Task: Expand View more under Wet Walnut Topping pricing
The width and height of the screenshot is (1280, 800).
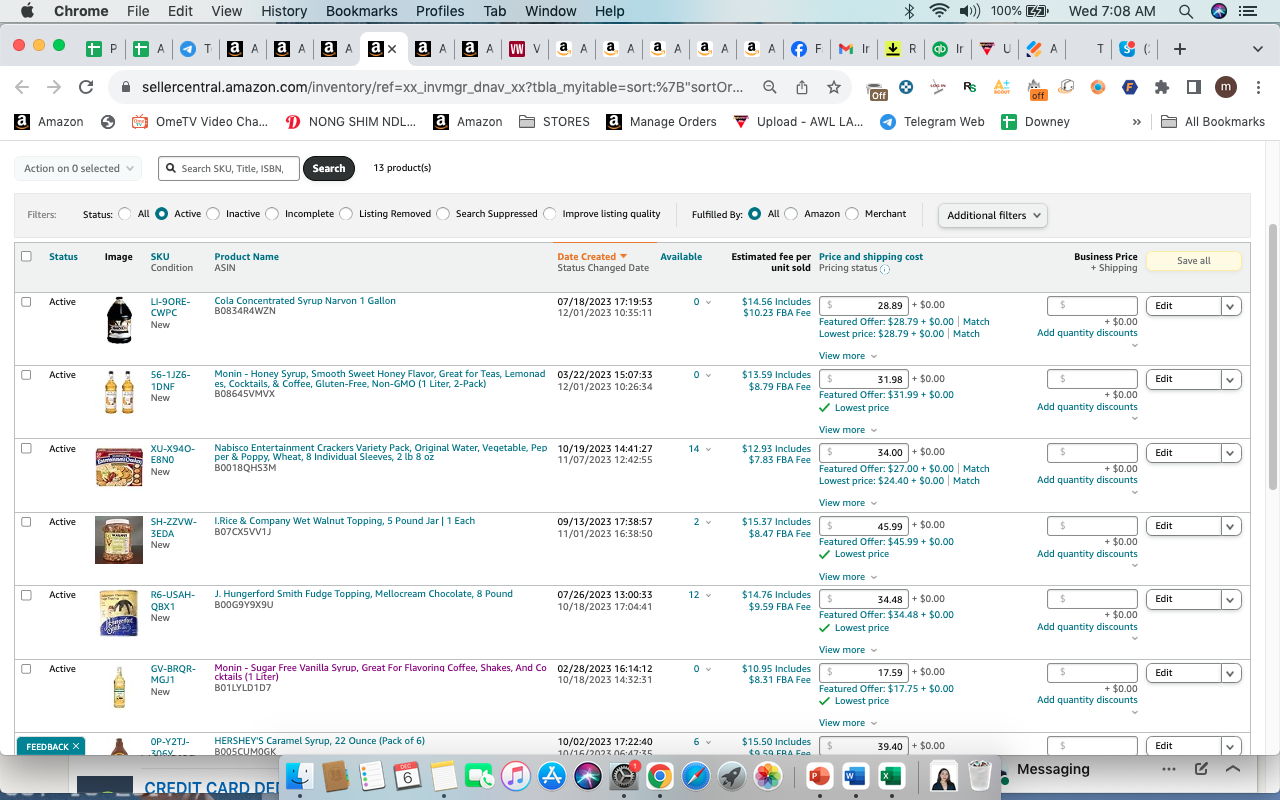Action: click(x=847, y=577)
